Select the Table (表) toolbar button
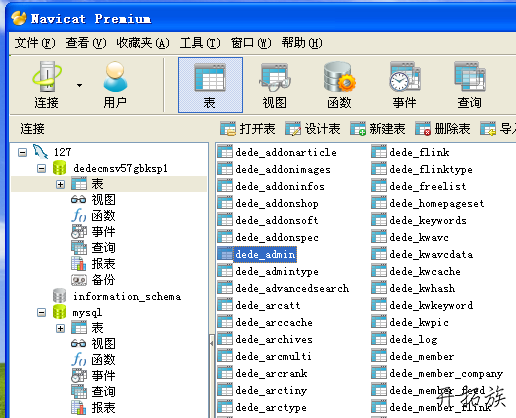 point(210,85)
